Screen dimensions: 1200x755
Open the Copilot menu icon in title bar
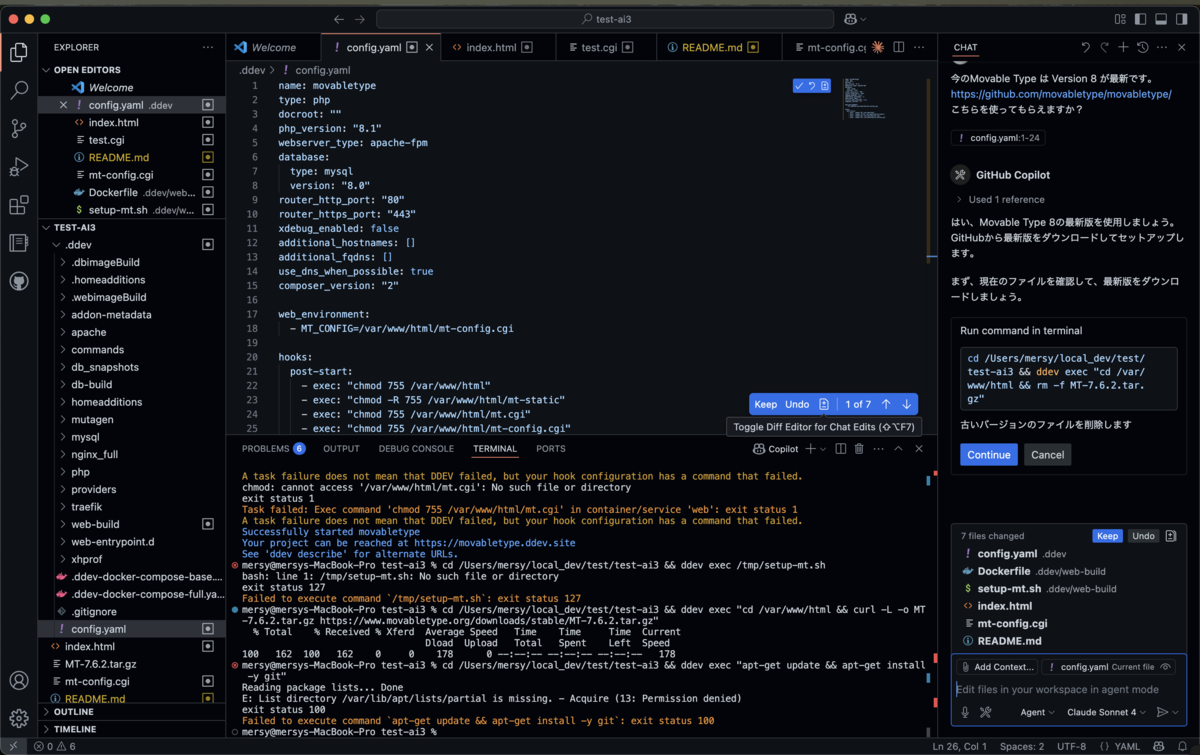pyautogui.click(x=851, y=19)
